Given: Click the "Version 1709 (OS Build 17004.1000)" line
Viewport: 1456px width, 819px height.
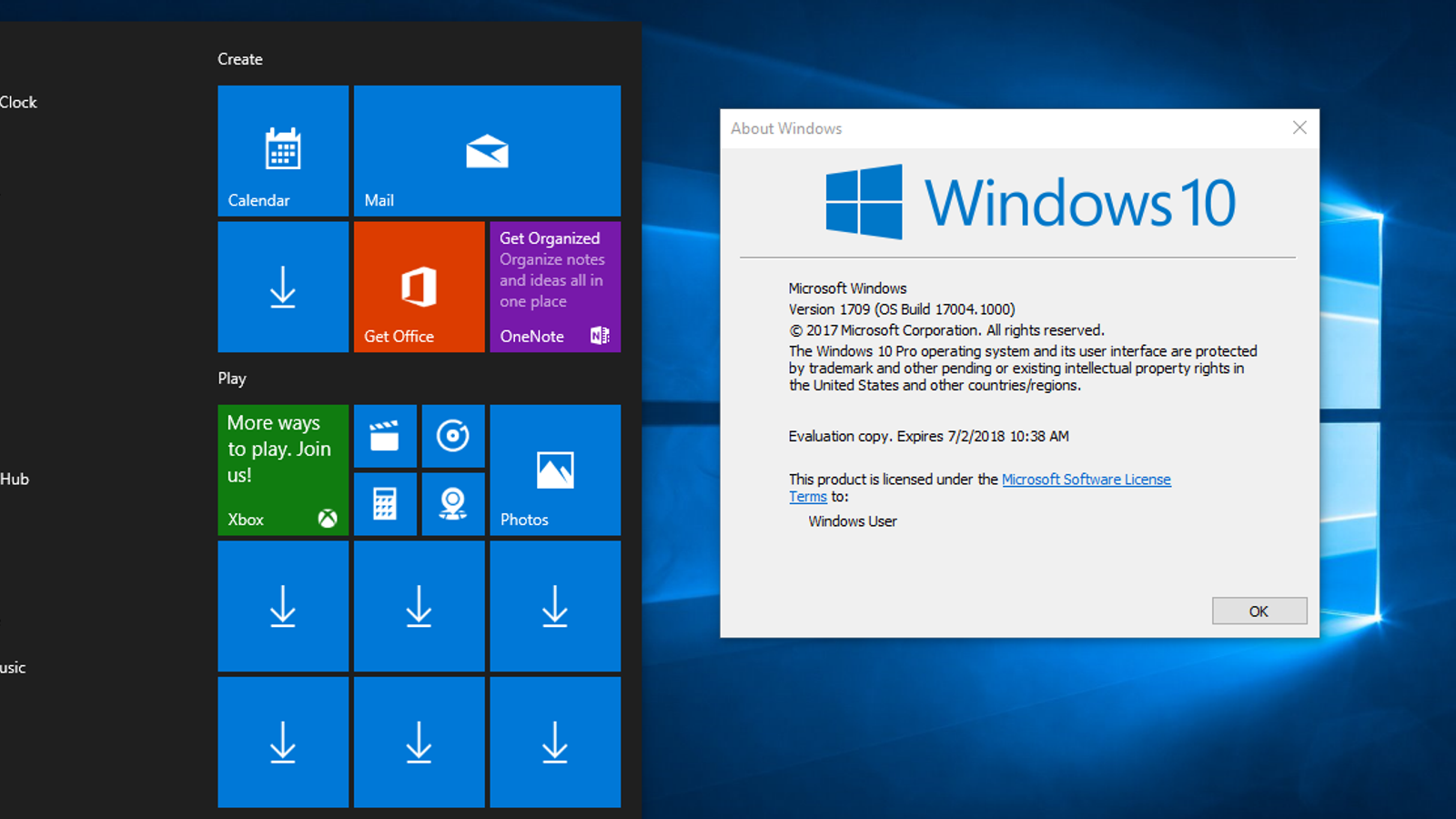Looking at the screenshot, I should click(902, 309).
